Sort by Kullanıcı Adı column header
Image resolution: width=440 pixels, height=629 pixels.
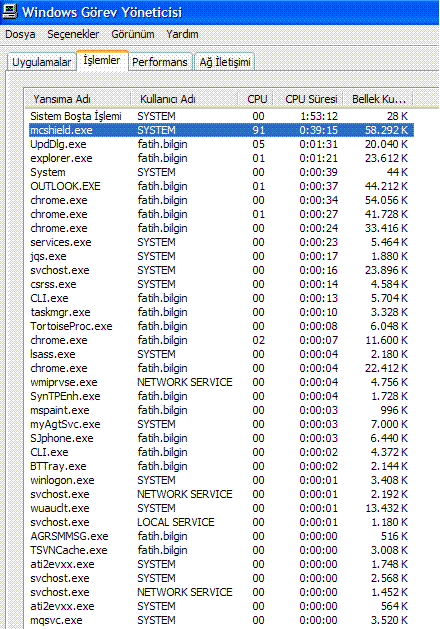pos(184,99)
